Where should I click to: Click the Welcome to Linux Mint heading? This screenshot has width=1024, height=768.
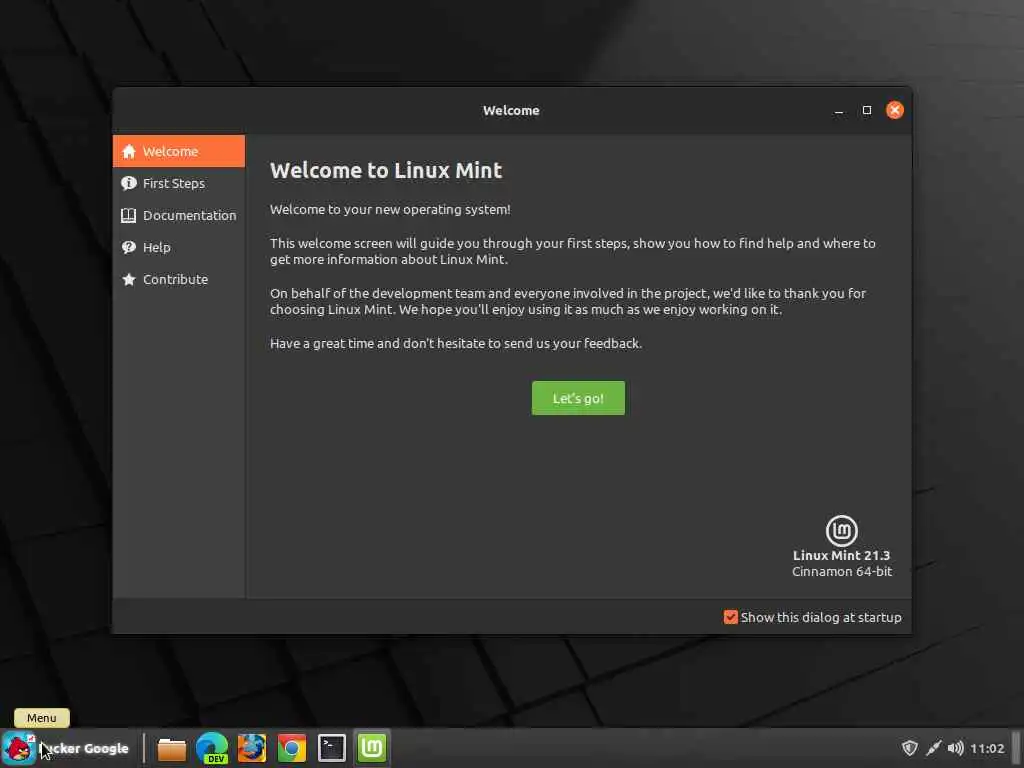coord(386,170)
